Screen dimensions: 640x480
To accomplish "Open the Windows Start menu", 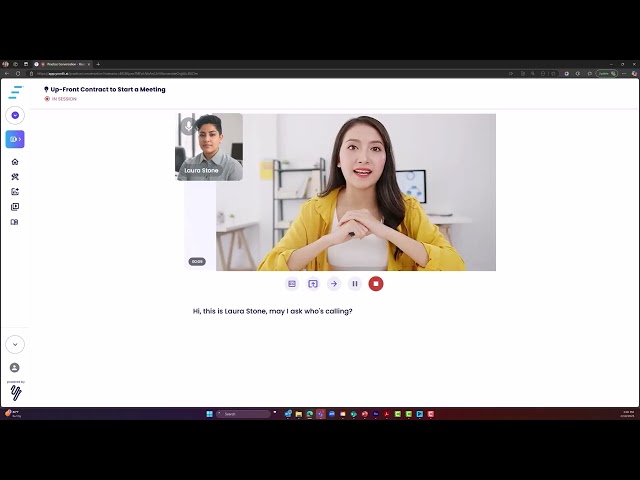I will [209, 414].
